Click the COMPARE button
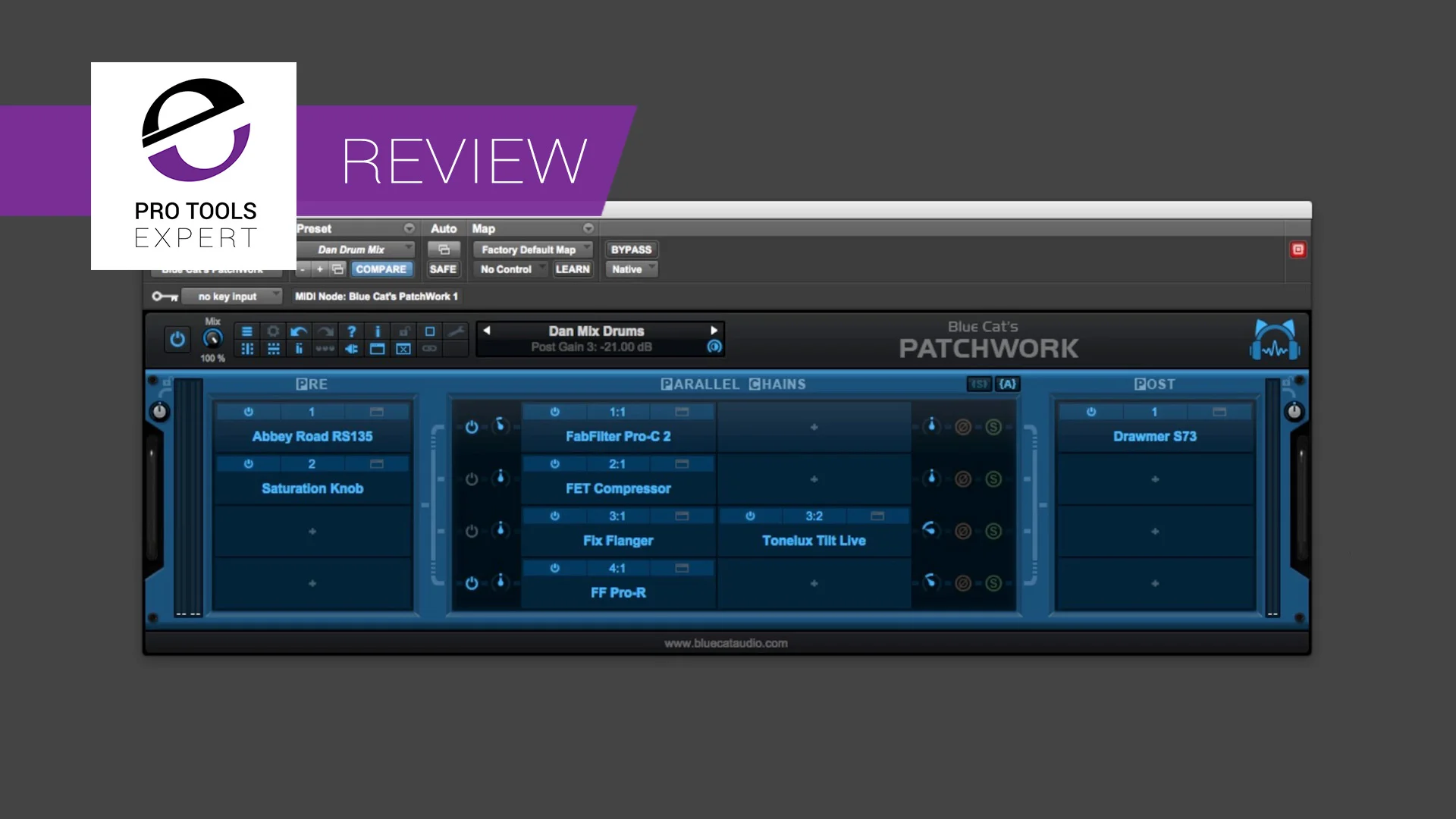 click(x=381, y=269)
